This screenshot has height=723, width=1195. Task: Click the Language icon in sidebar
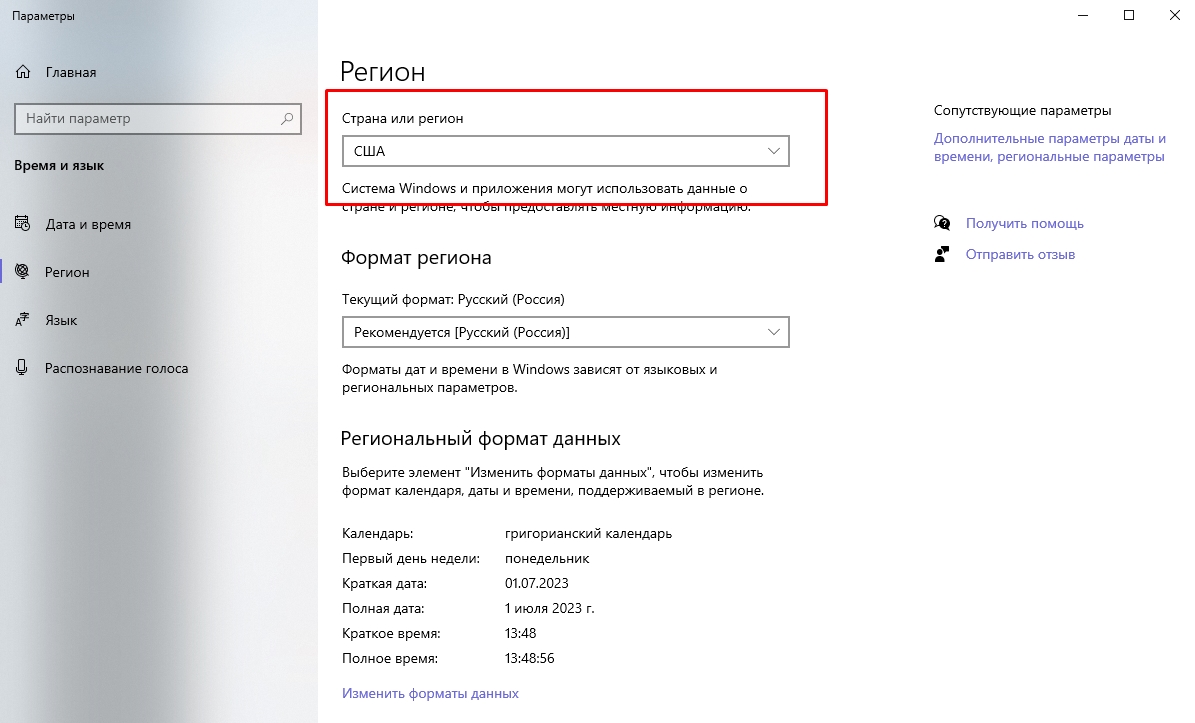tap(23, 320)
